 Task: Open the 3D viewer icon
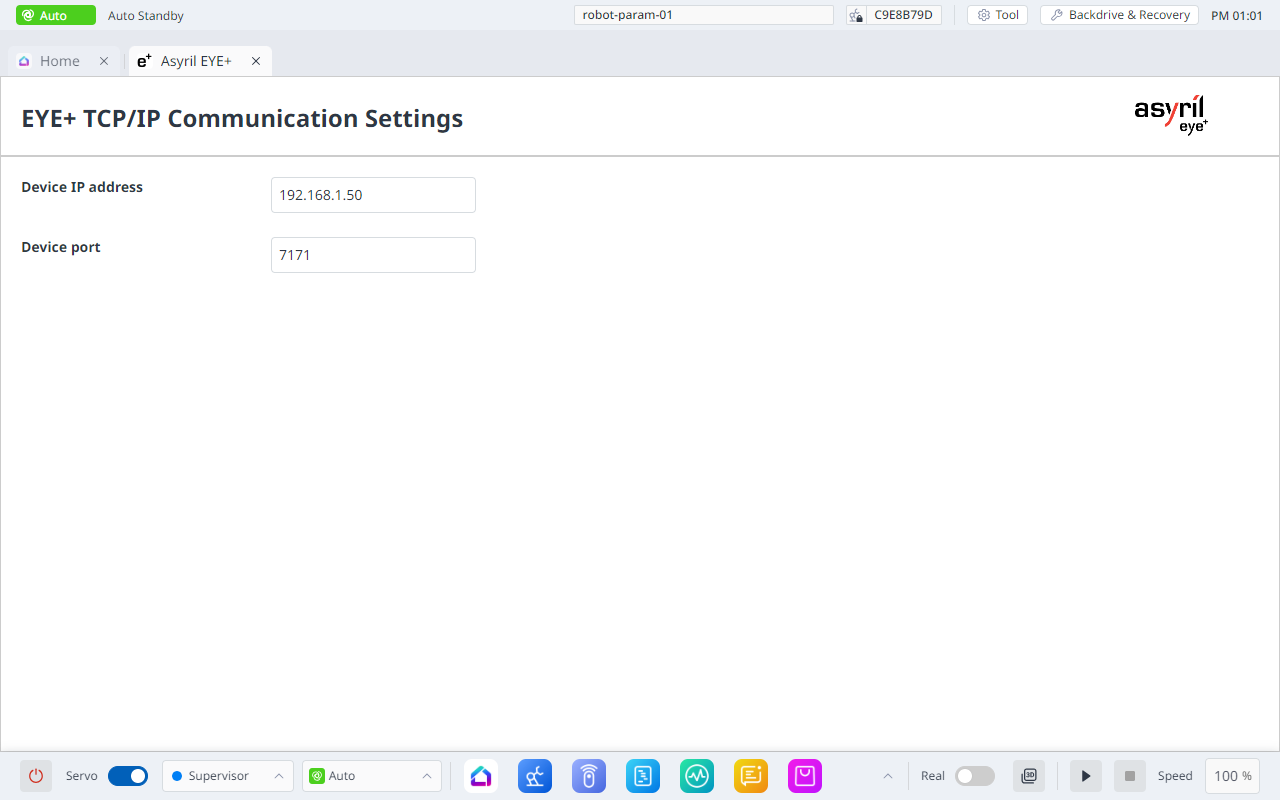pos(1029,776)
